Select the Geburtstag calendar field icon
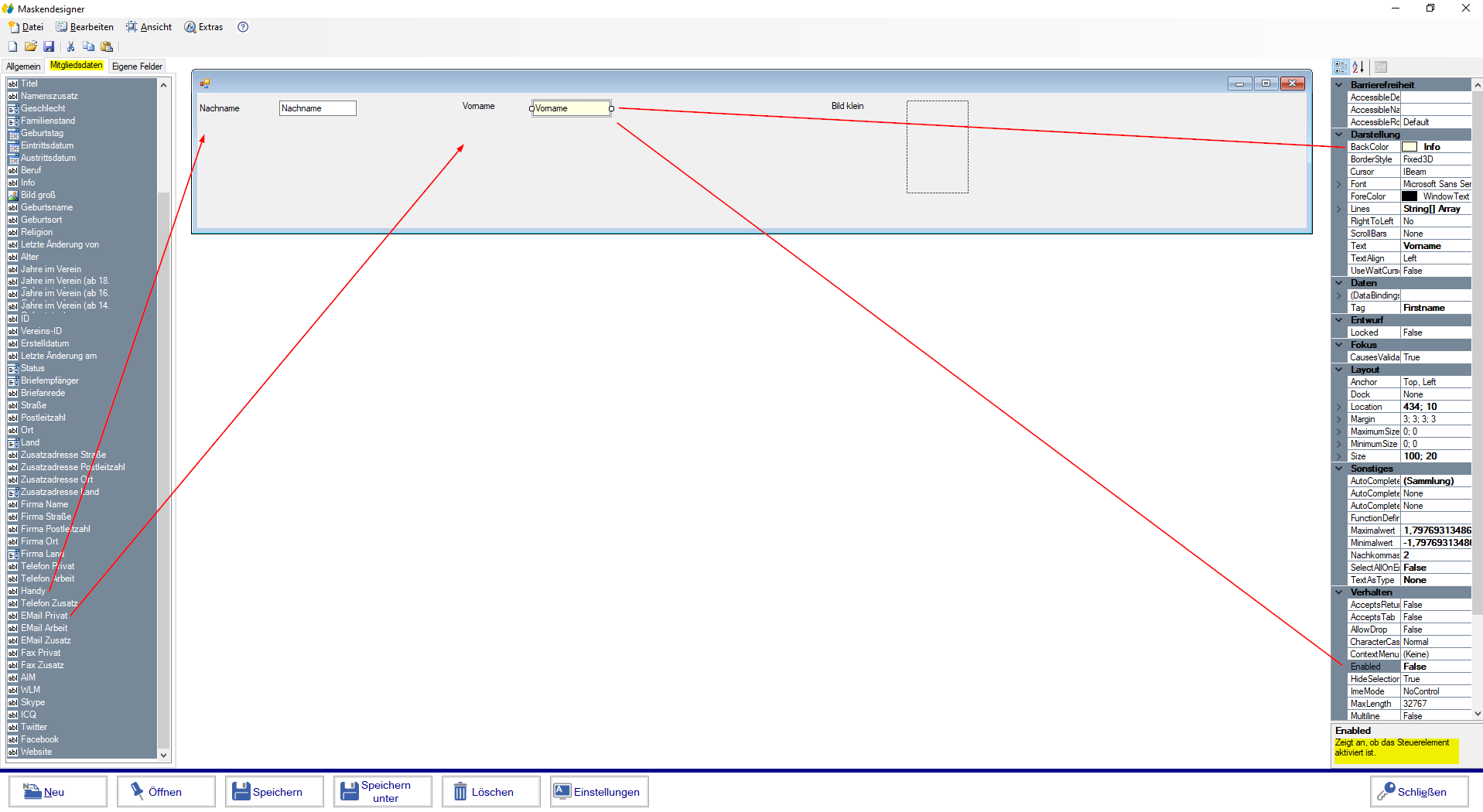 pos(12,133)
